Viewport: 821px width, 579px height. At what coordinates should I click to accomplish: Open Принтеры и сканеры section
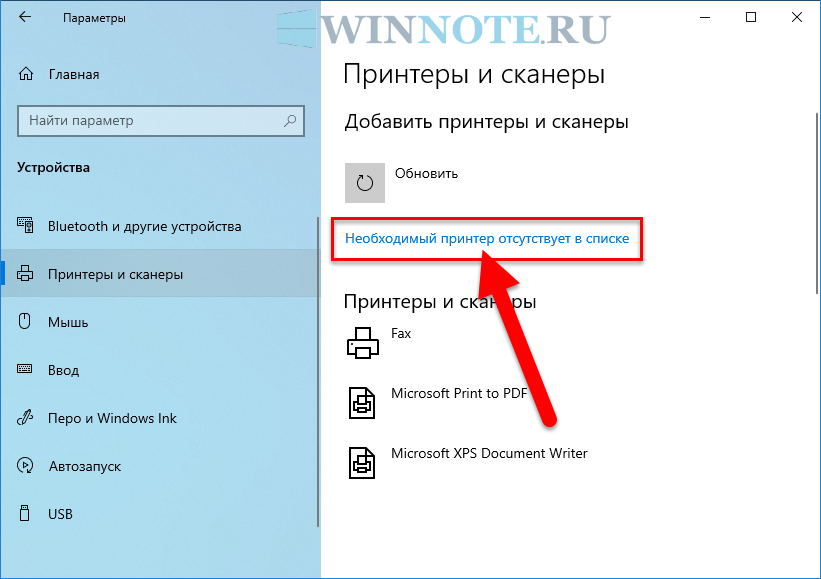[159, 274]
